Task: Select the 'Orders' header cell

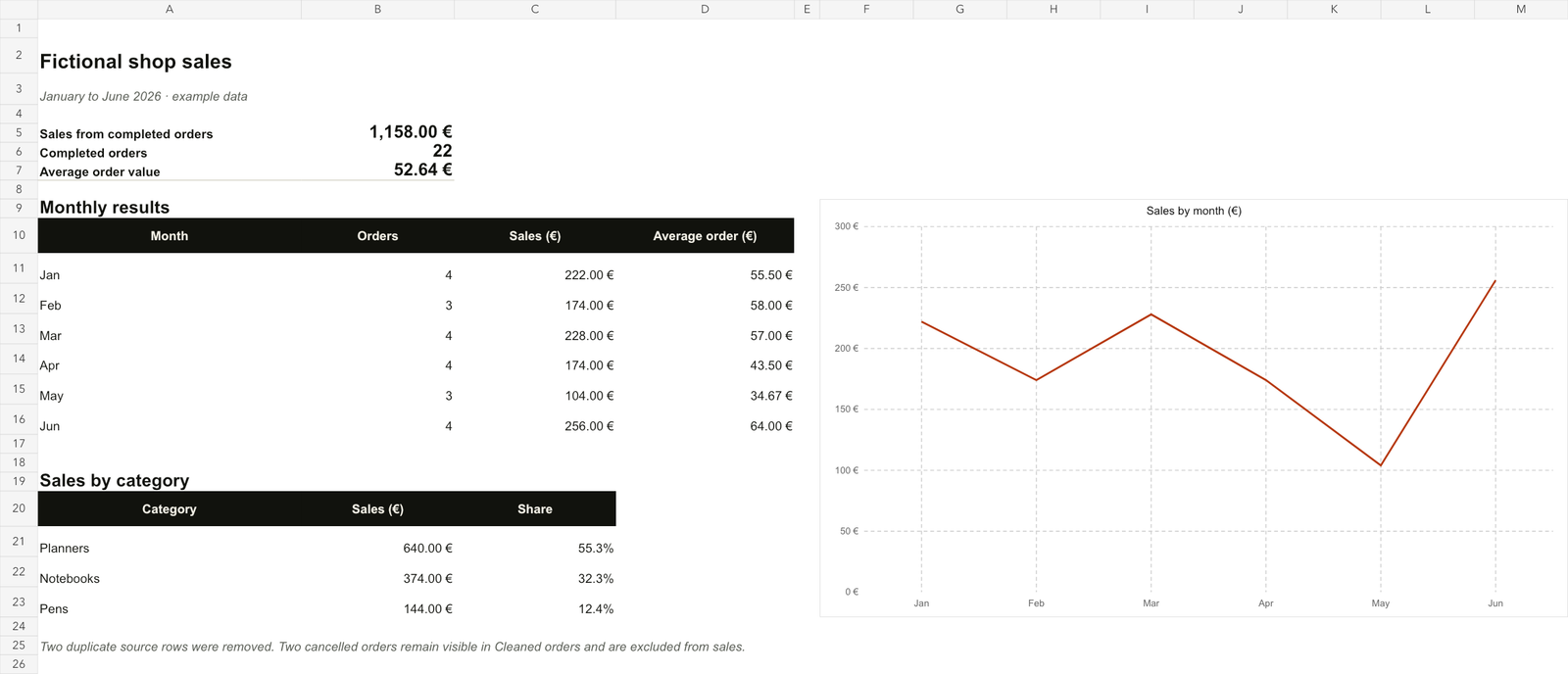Action: click(377, 236)
